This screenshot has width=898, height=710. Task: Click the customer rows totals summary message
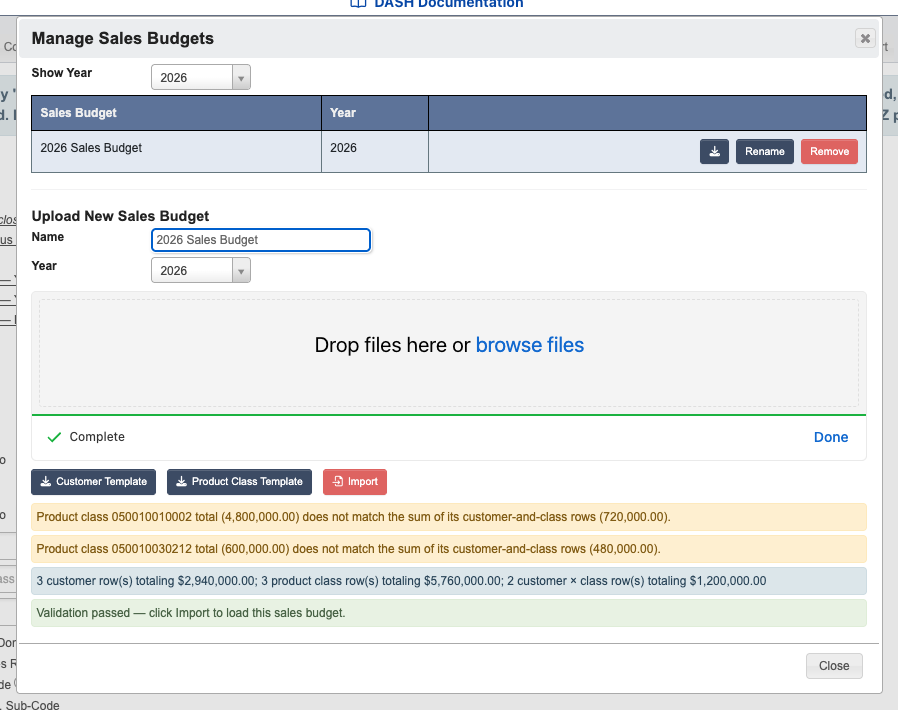click(x=449, y=581)
